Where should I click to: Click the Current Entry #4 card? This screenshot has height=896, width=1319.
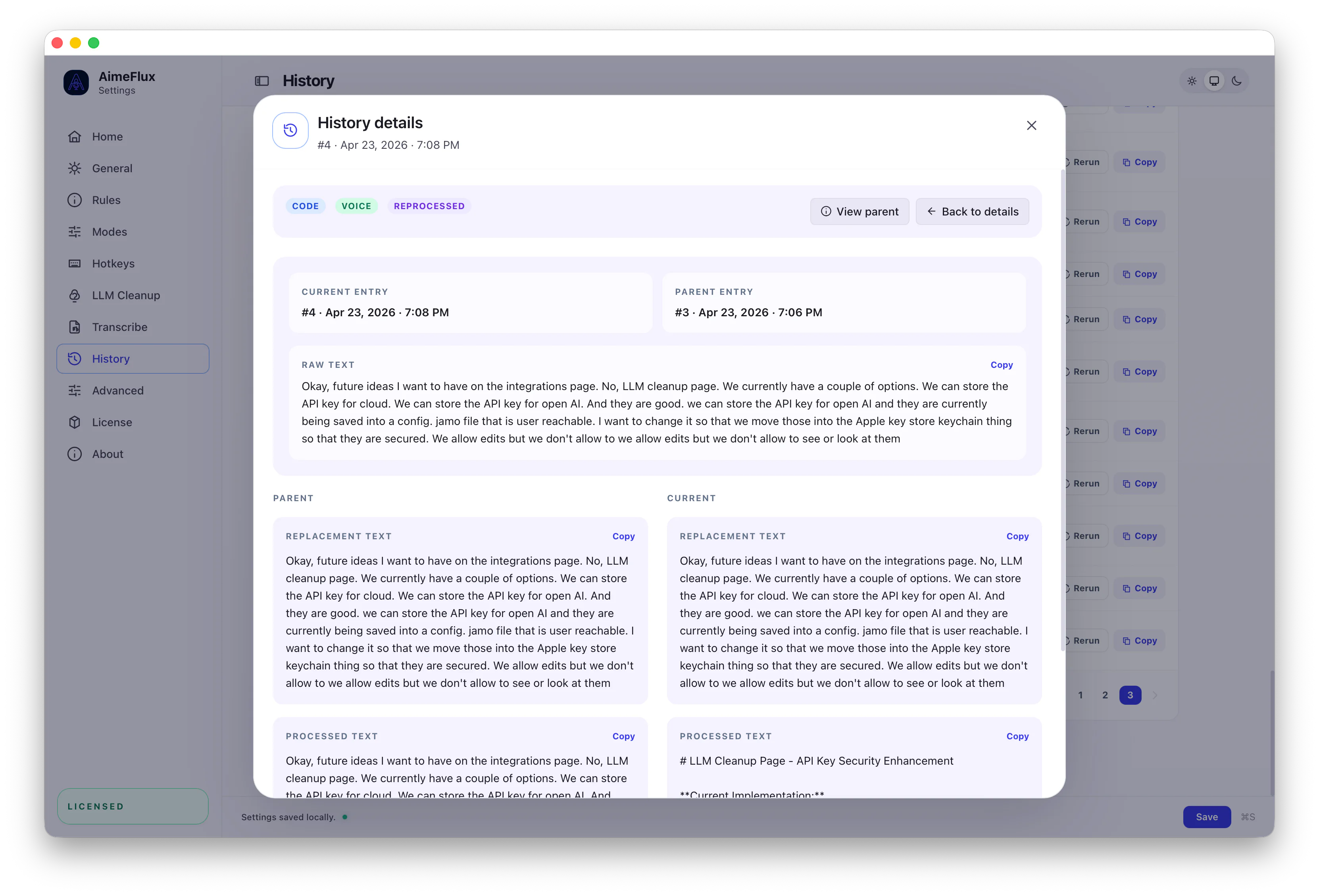471,302
